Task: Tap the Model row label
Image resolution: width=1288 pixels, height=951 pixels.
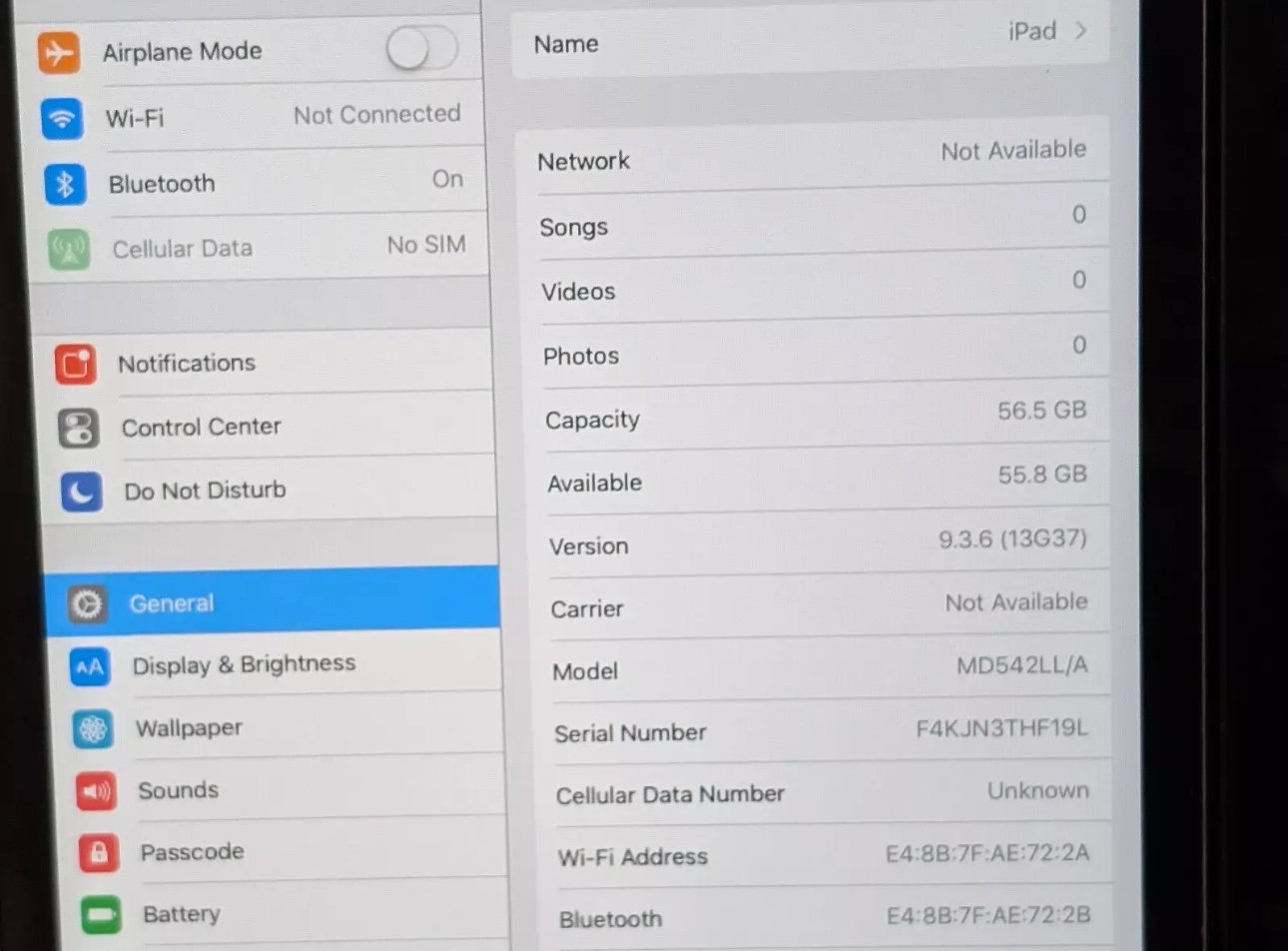Action: [585, 672]
